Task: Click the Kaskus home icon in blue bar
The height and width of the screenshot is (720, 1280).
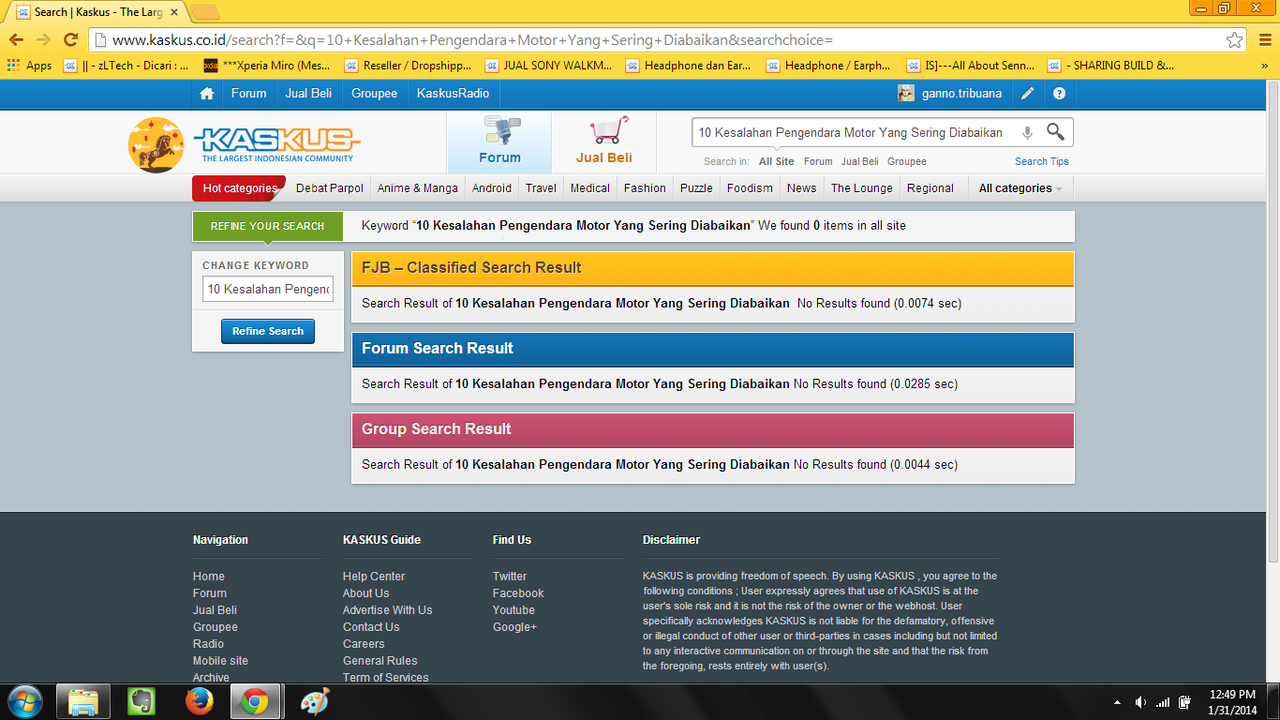Action: click(x=207, y=93)
